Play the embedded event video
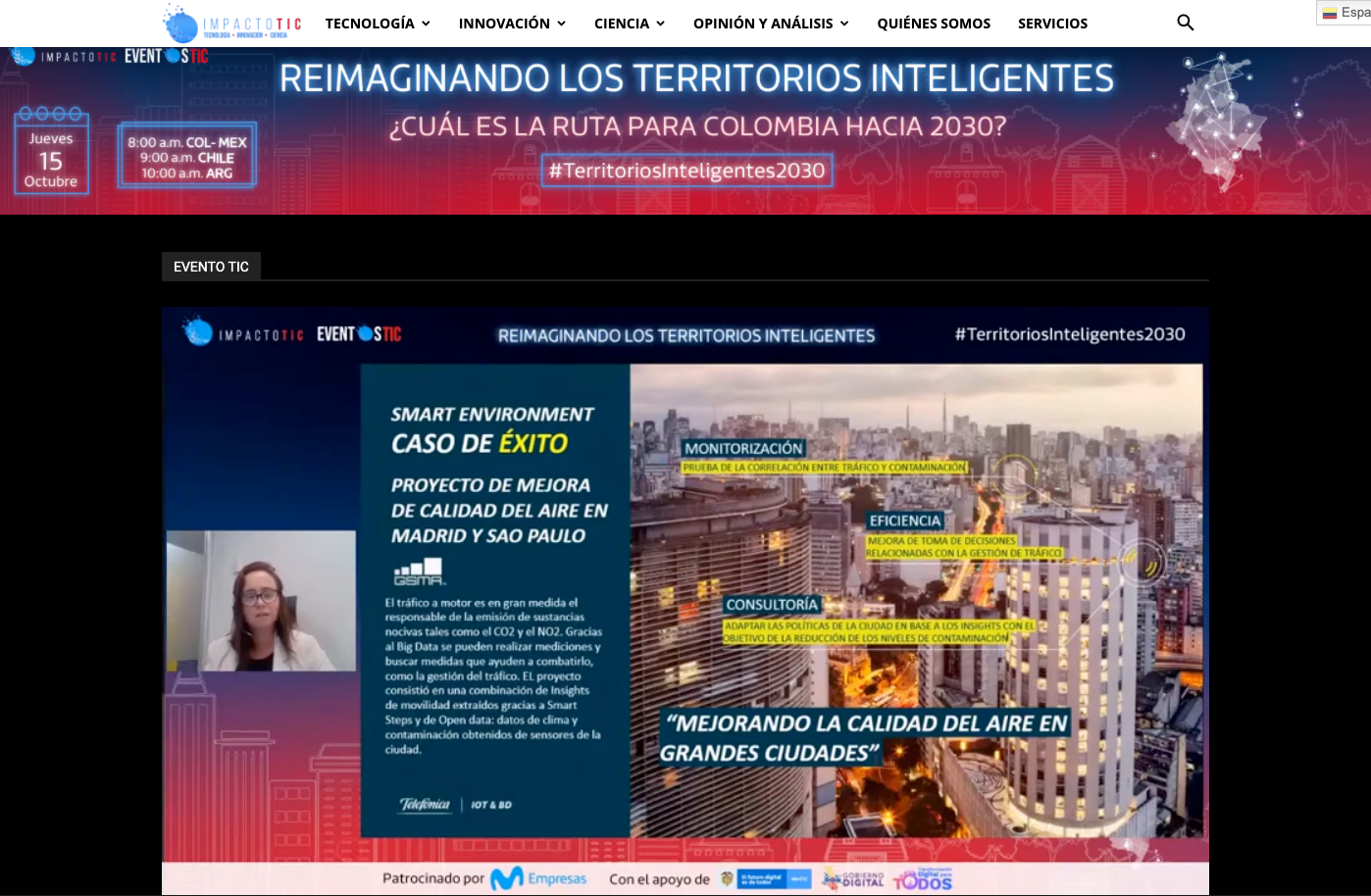 click(x=685, y=601)
